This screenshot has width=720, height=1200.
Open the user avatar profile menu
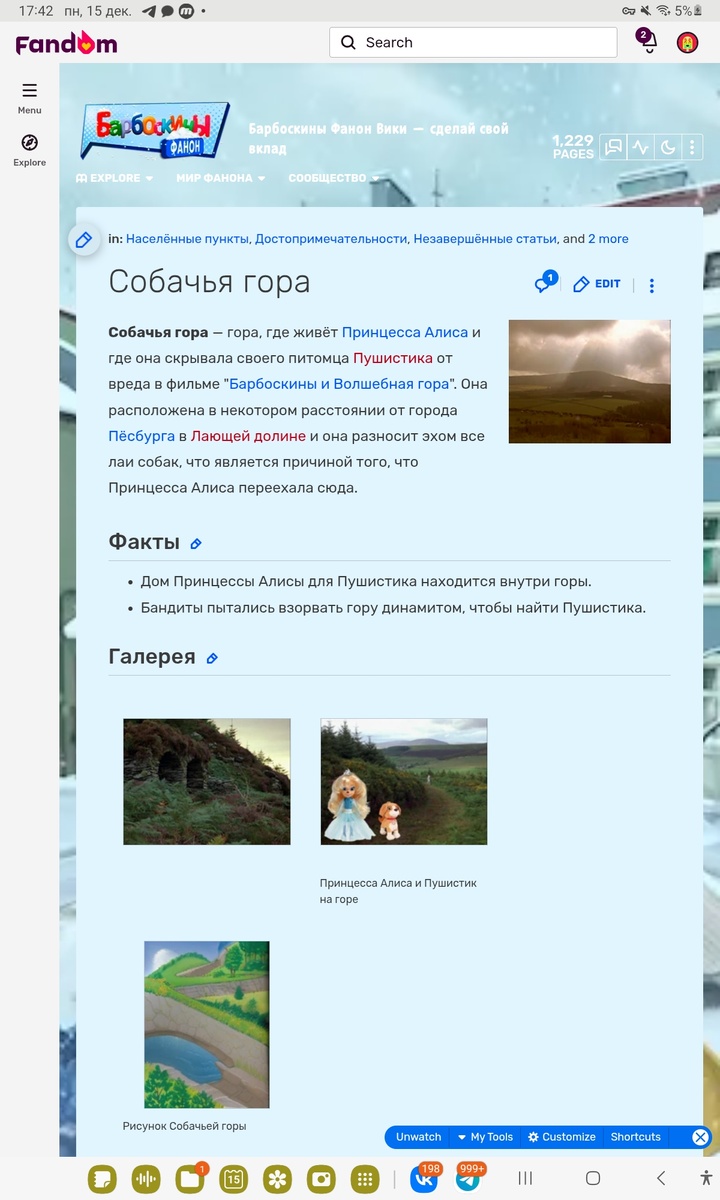[x=687, y=42]
